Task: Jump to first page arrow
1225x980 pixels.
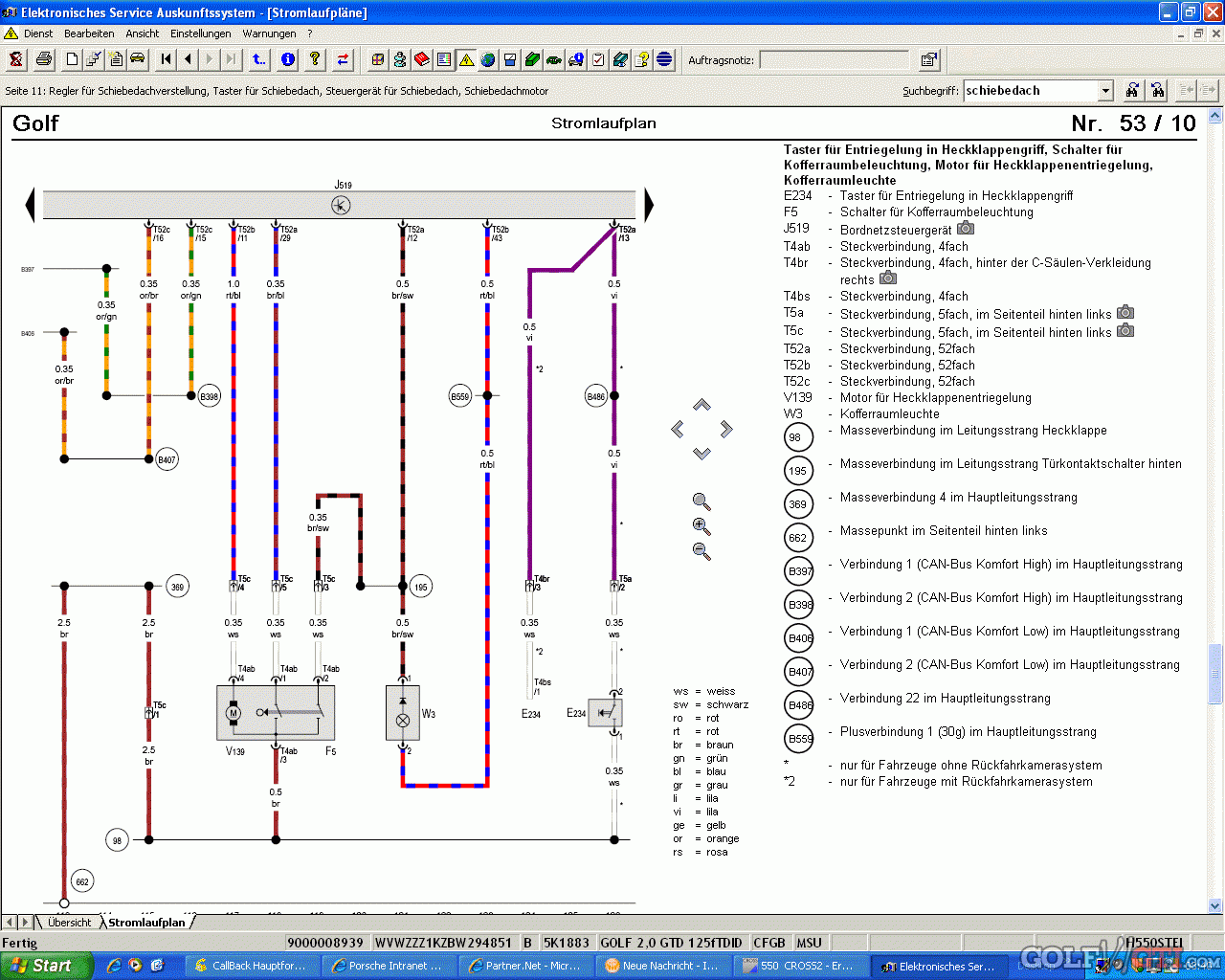Action: 167,59
